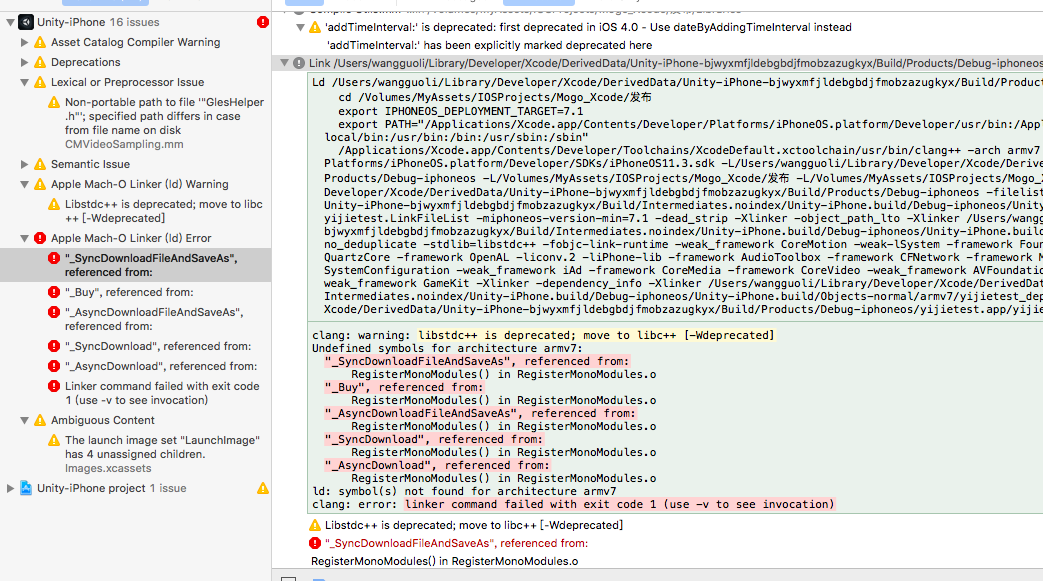Click RegisterMonoModules.o line at log bottom
This screenshot has width=1043, height=581.
point(444,561)
